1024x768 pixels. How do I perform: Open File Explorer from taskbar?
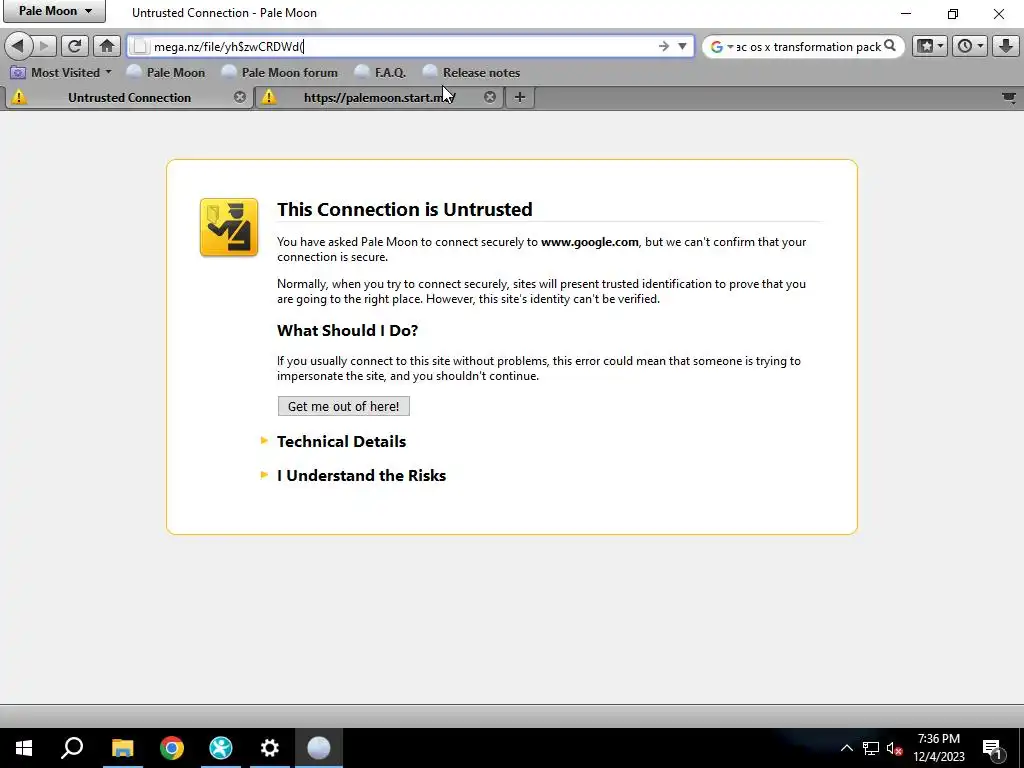pos(122,748)
